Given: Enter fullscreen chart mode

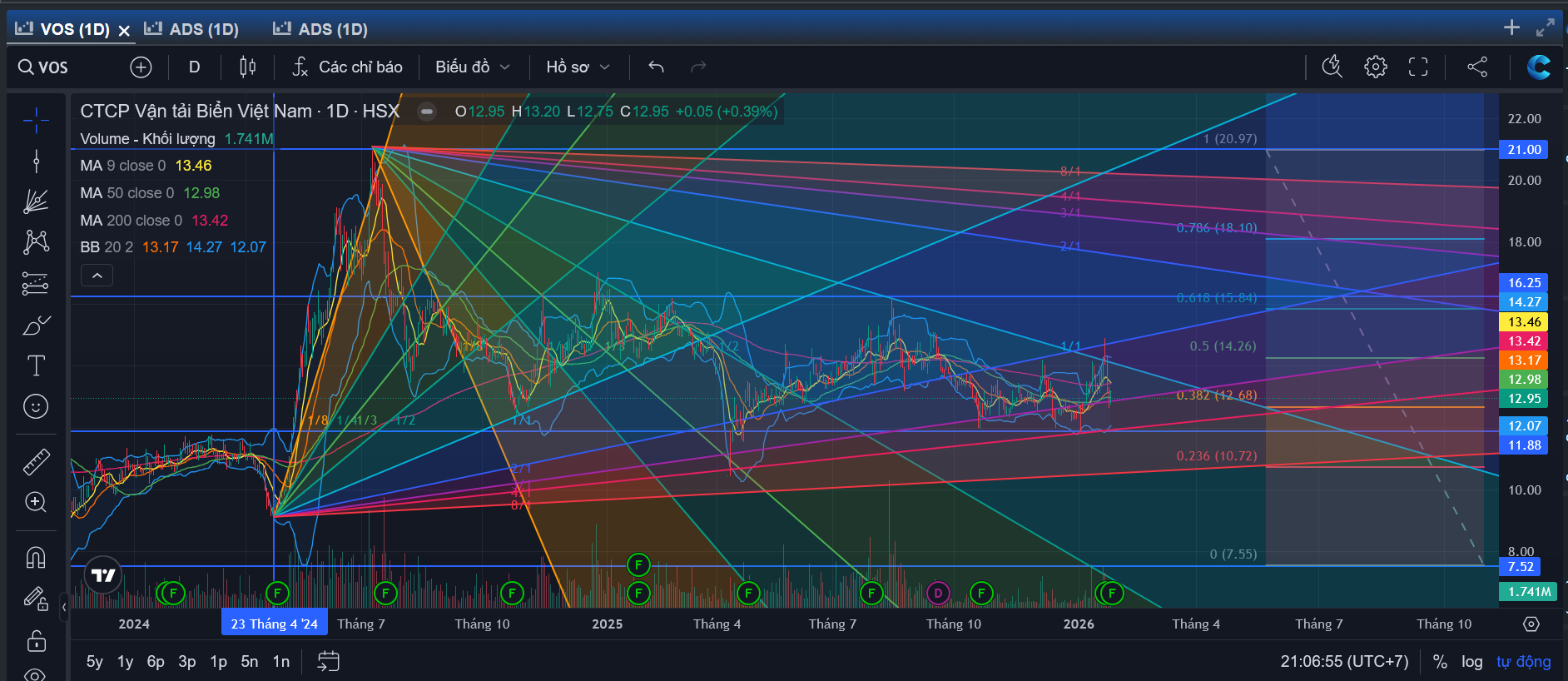Looking at the screenshot, I should pyautogui.click(x=1418, y=67).
